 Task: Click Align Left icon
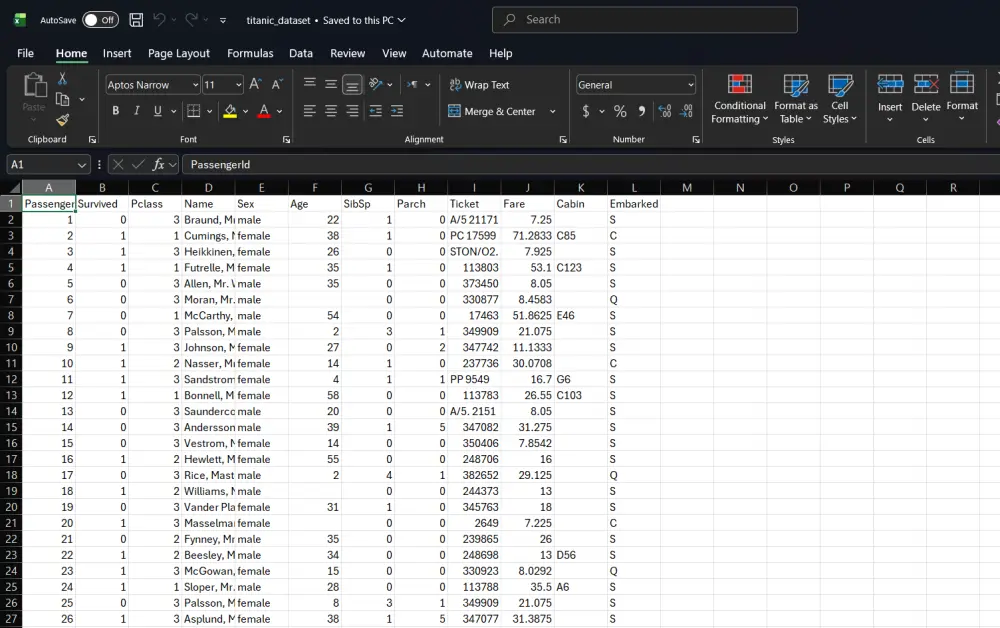(x=310, y=111)
